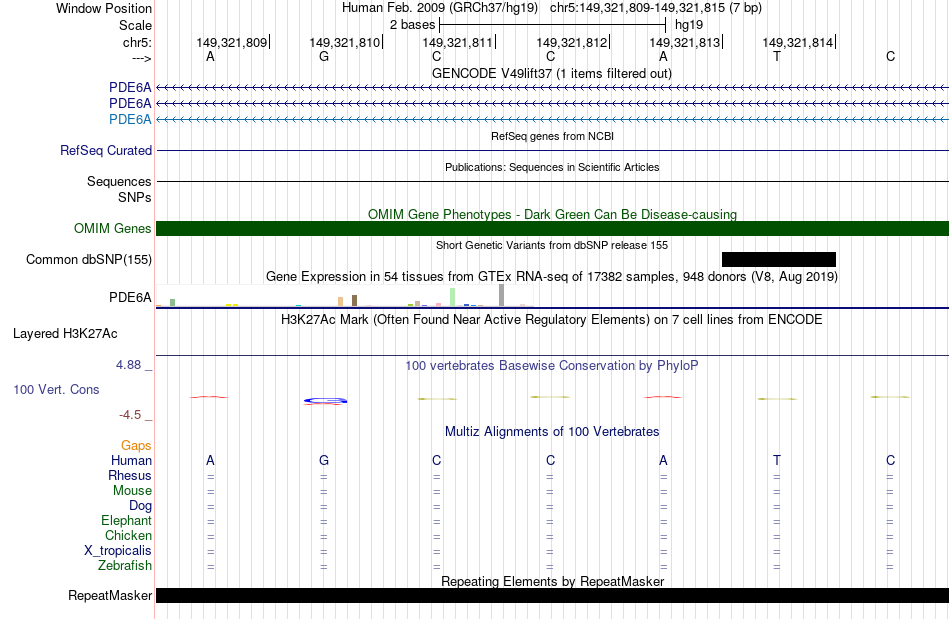The image size is (950, 619).
Task: Select the topmost PDE6A gene label
Action: [130, 87]
